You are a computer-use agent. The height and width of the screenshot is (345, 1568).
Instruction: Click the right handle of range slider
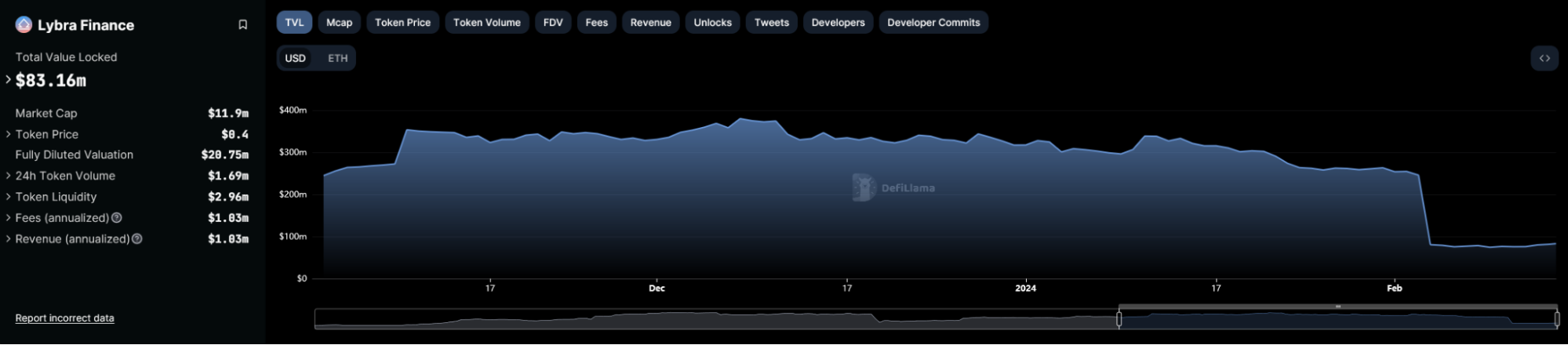coord(1557,319)
